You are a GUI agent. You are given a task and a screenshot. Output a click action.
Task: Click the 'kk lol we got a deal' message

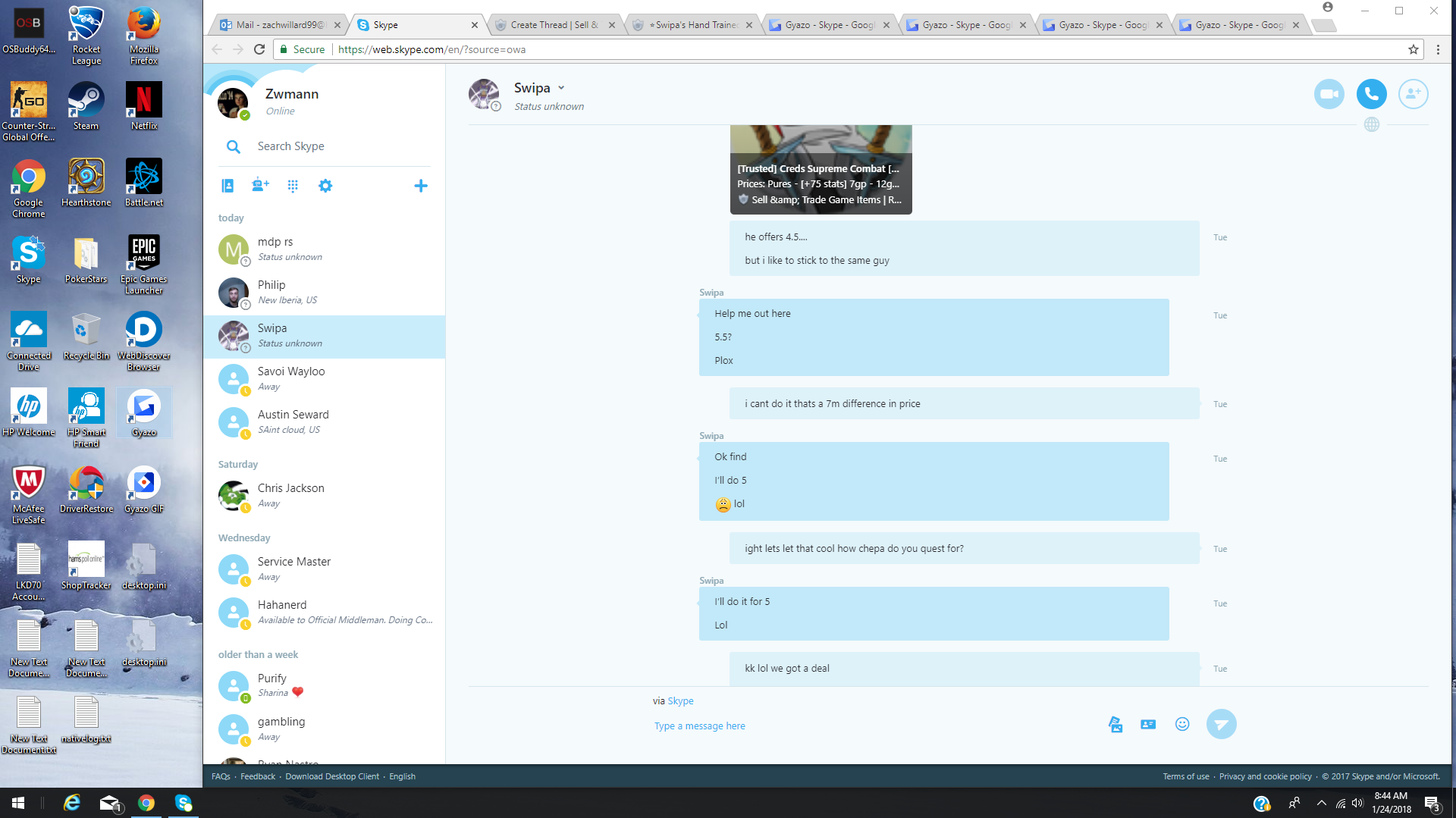click(x=964, y=669)
